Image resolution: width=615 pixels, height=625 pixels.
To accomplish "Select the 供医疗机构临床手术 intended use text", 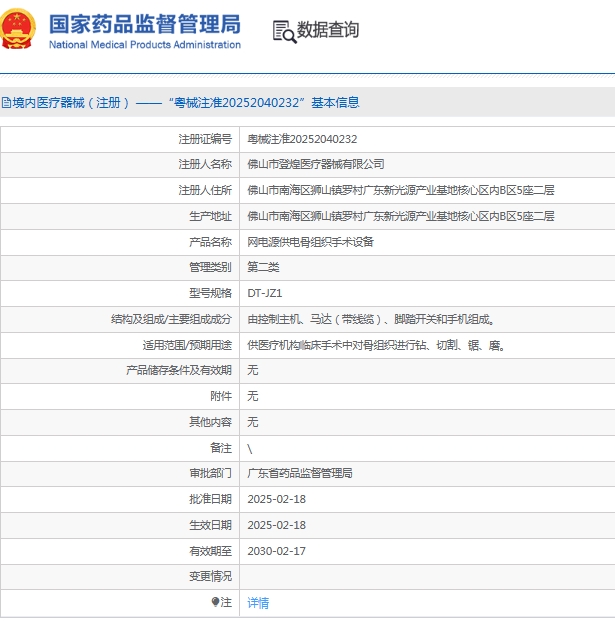I will (376, 345).
